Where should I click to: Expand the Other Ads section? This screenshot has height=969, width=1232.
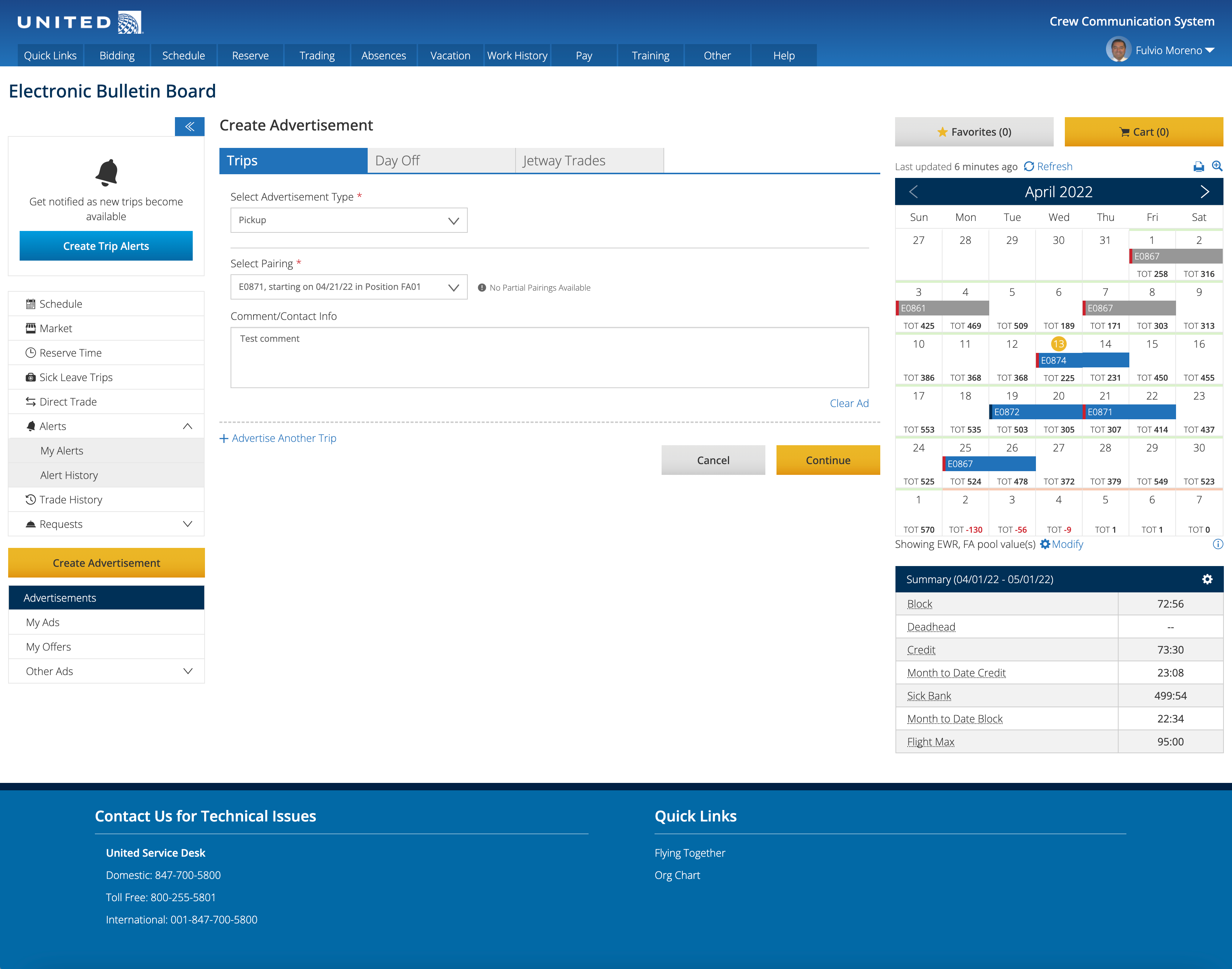(x=188, y=671)
